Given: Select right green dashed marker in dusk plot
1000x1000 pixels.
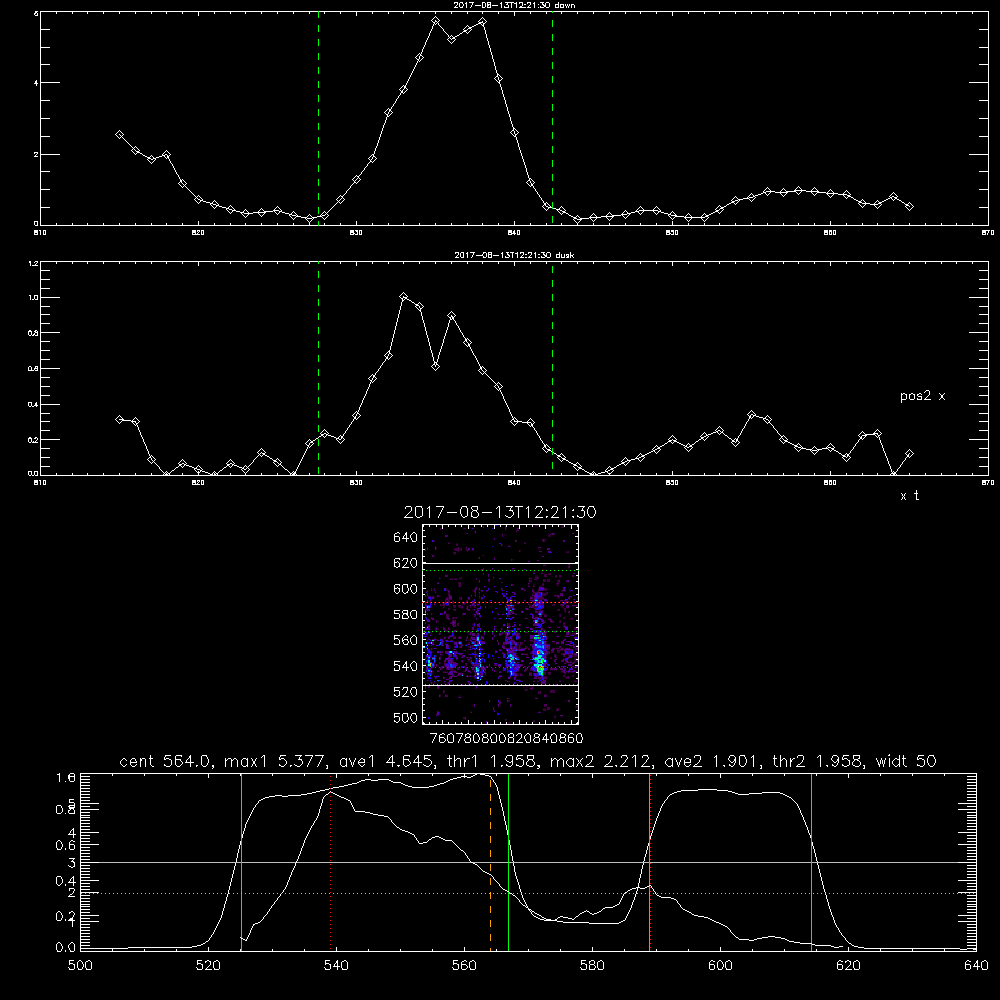Looking at the screenshot, I should [x=552, y=369].
